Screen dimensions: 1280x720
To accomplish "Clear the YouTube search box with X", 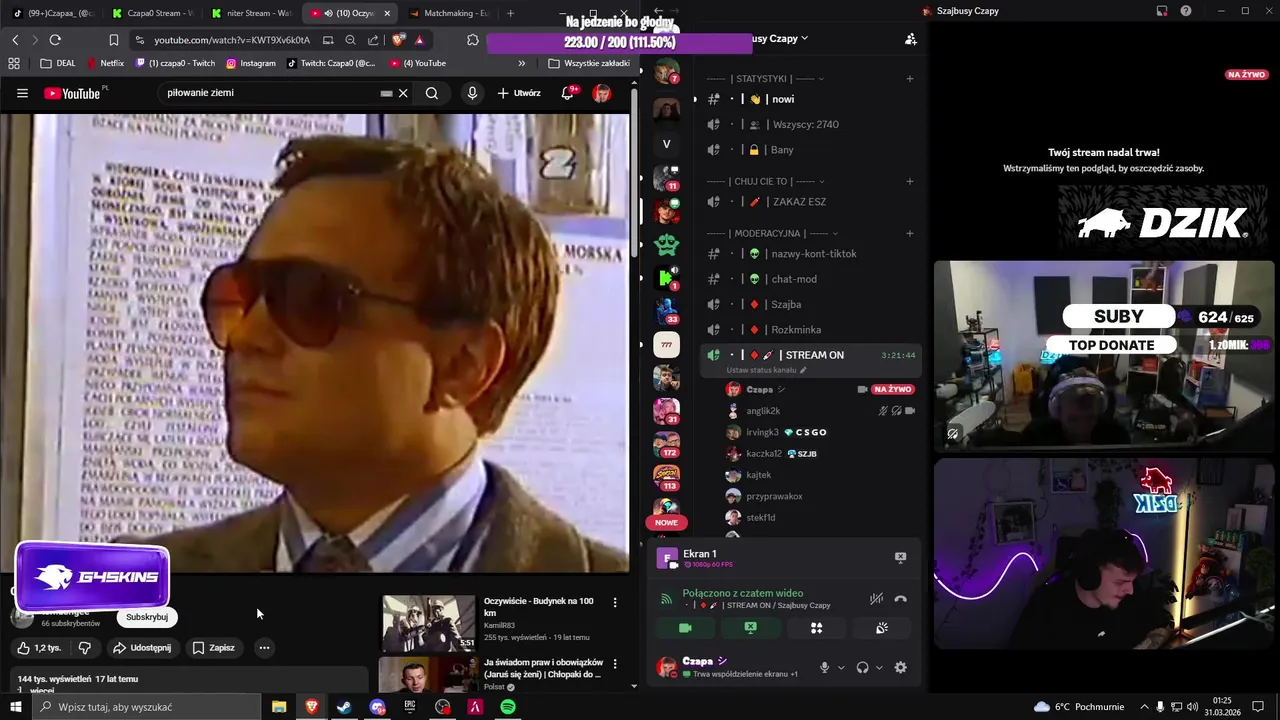I will point(403,93).
